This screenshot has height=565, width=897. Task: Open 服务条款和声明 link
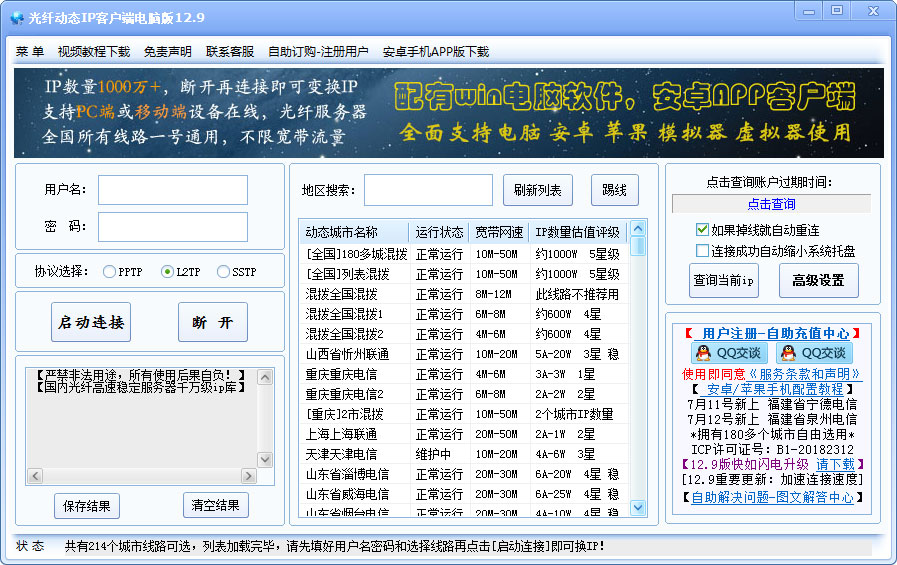(x=804, y=374)
